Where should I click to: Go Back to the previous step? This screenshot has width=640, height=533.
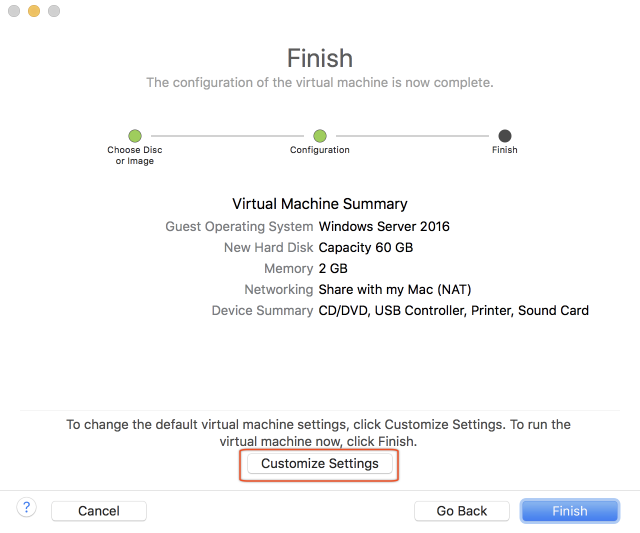[462, 511]
